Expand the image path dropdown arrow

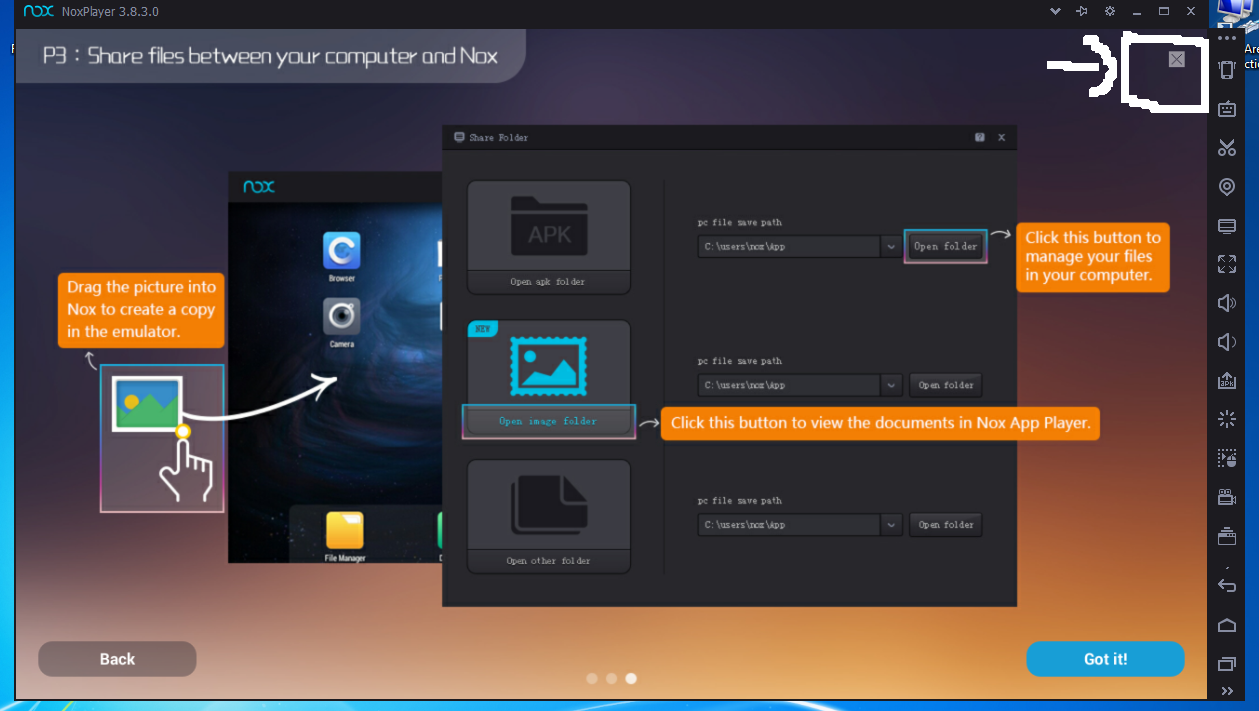(x=891, y=385)
